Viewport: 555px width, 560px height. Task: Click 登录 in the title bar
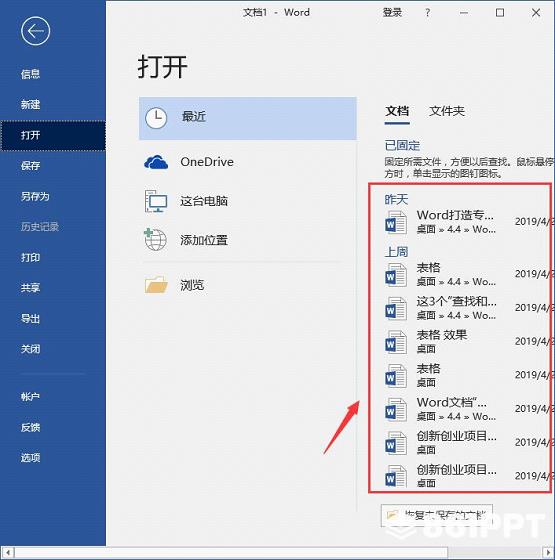[392, 13]
